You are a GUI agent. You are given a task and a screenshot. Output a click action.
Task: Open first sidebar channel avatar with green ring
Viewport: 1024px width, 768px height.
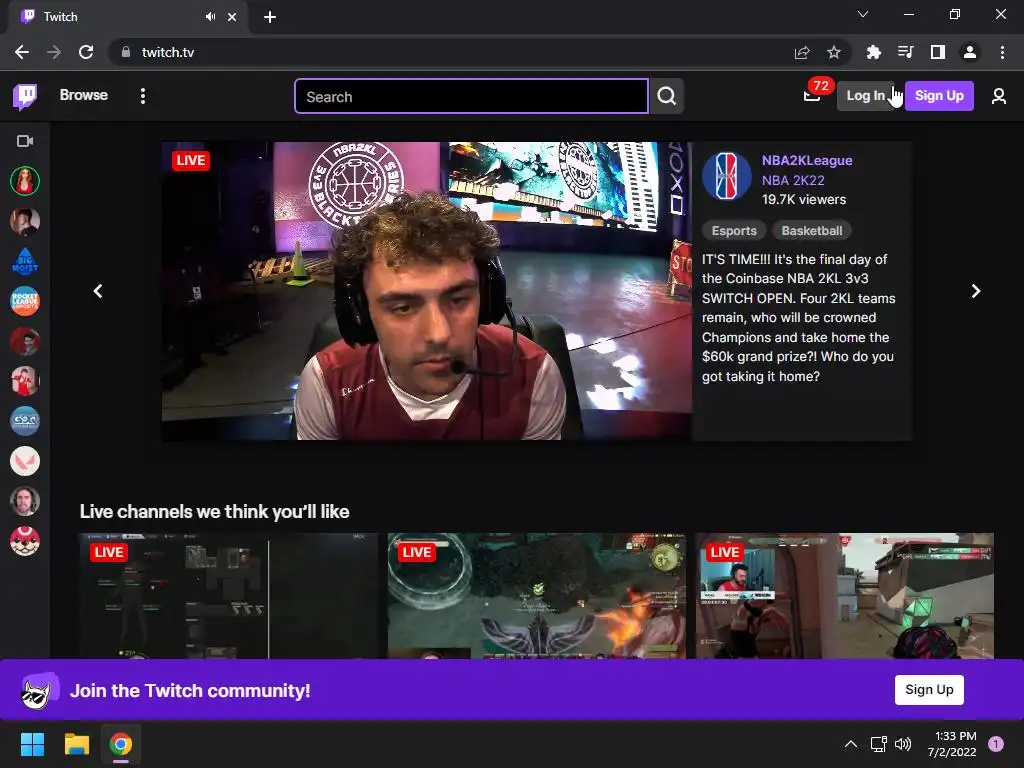coord(25,181)
